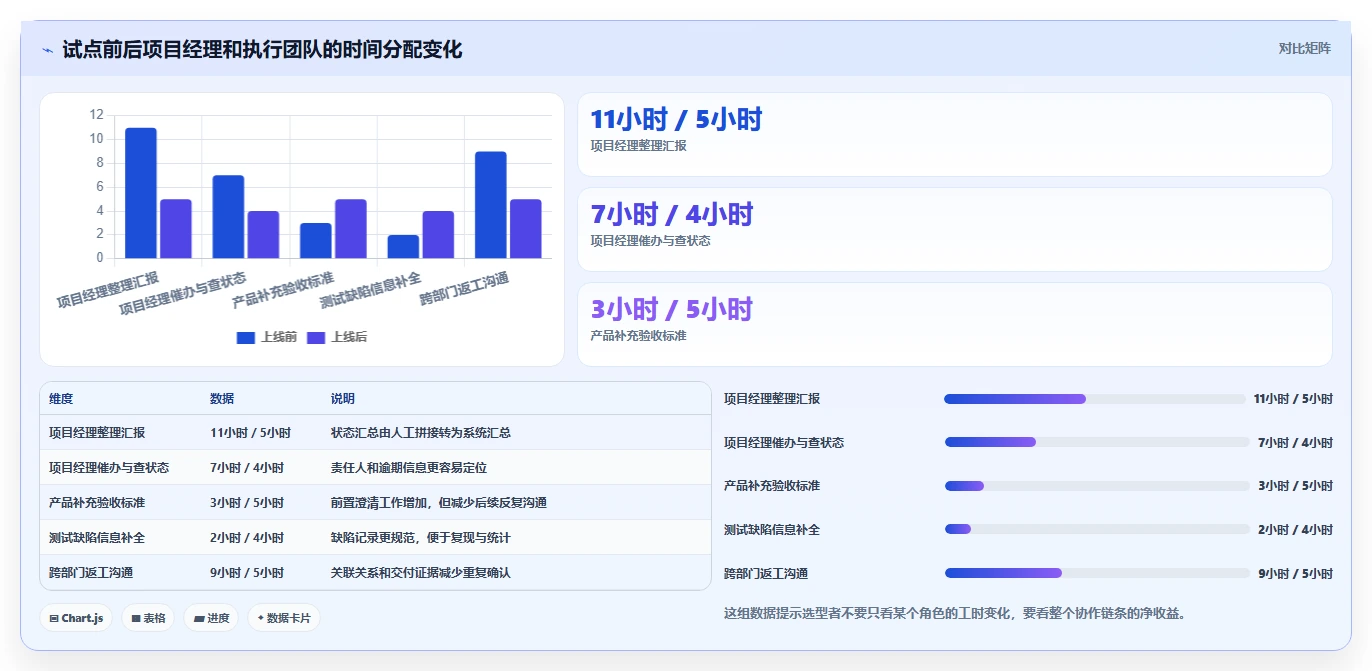Select table cell 测试缺陷信息补全

97,538
